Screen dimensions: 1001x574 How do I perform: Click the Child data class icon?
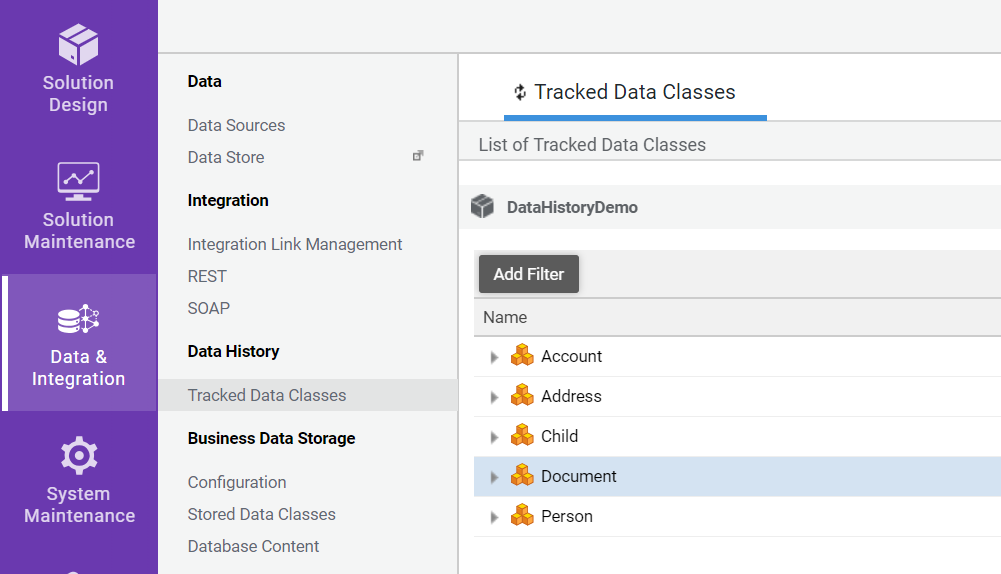coord(522,436)
